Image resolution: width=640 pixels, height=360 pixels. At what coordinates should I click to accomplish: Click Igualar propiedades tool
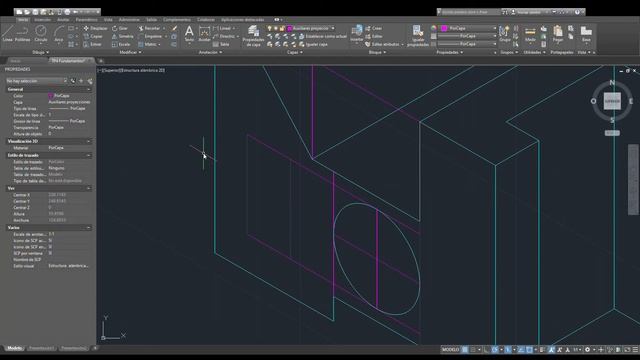click(x=418, y=36)
